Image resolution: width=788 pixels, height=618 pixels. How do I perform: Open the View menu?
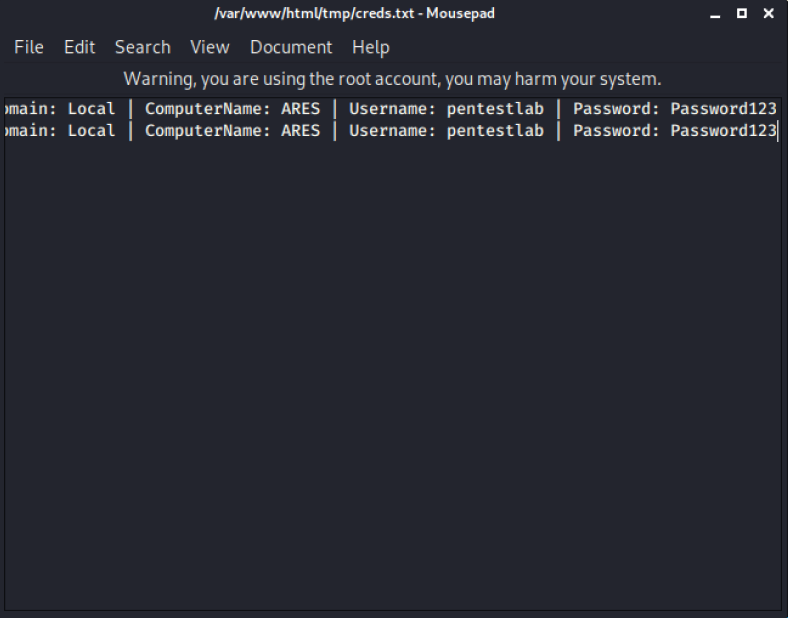point(210,47)
